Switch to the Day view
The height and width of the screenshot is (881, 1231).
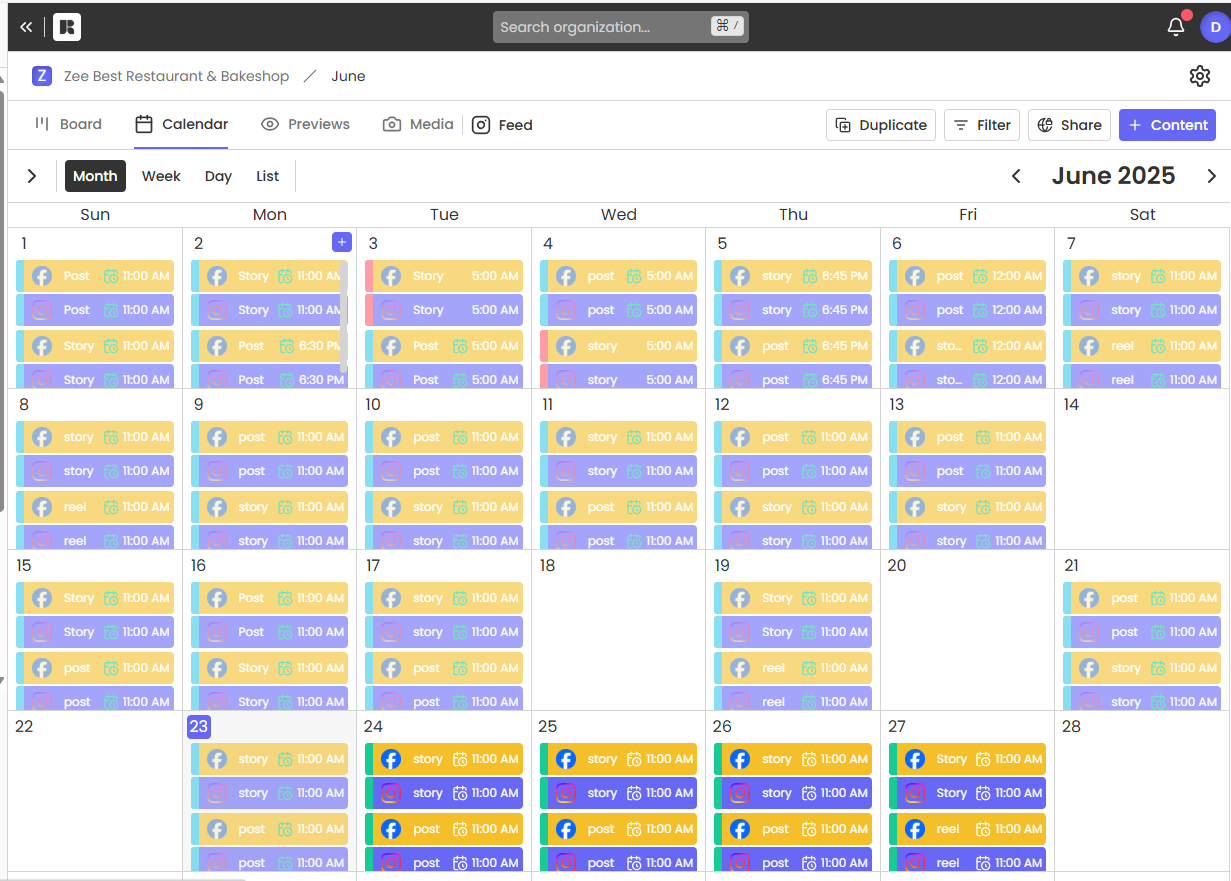click(x=218, y=176)
